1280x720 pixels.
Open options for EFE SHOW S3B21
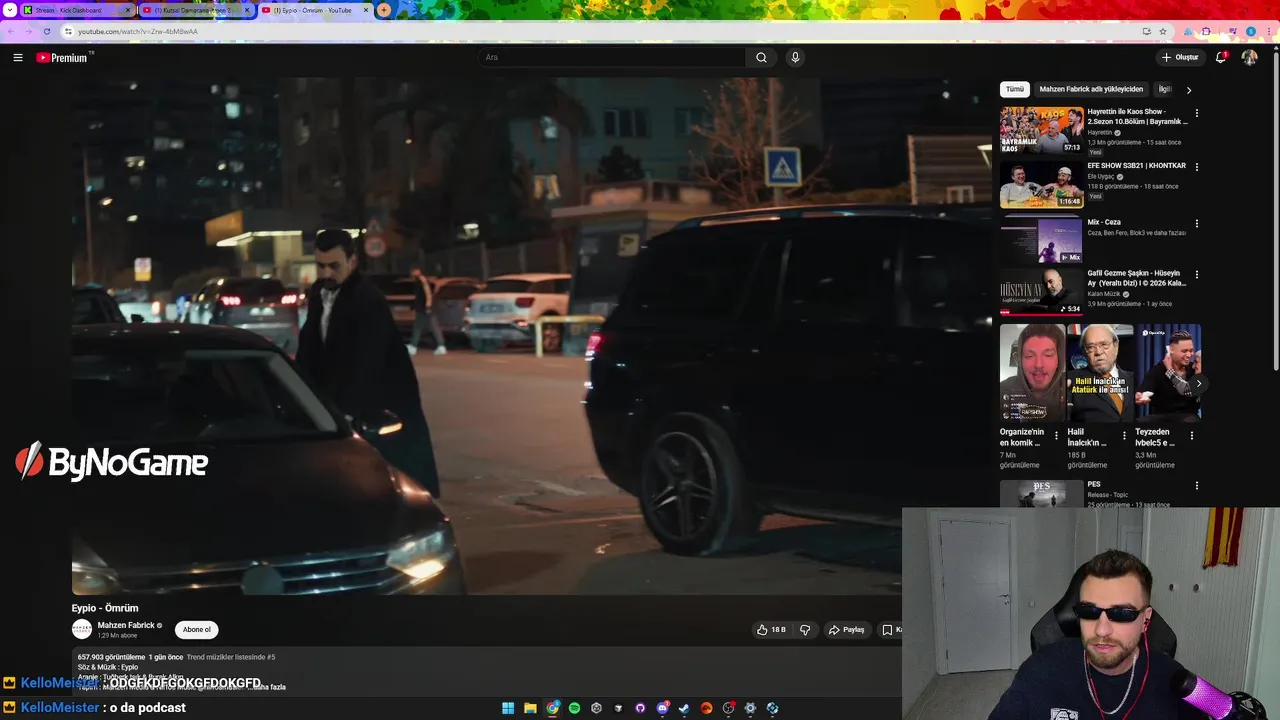(x=1196, y=167)
